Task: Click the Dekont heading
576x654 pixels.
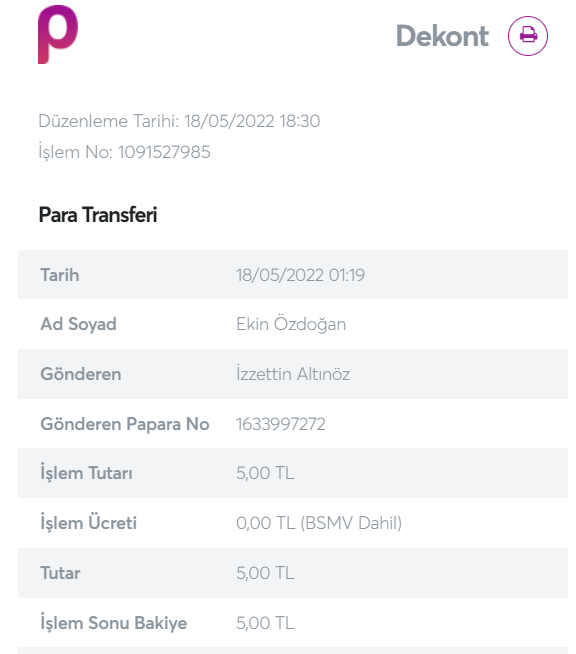Action: pos(442,36)
